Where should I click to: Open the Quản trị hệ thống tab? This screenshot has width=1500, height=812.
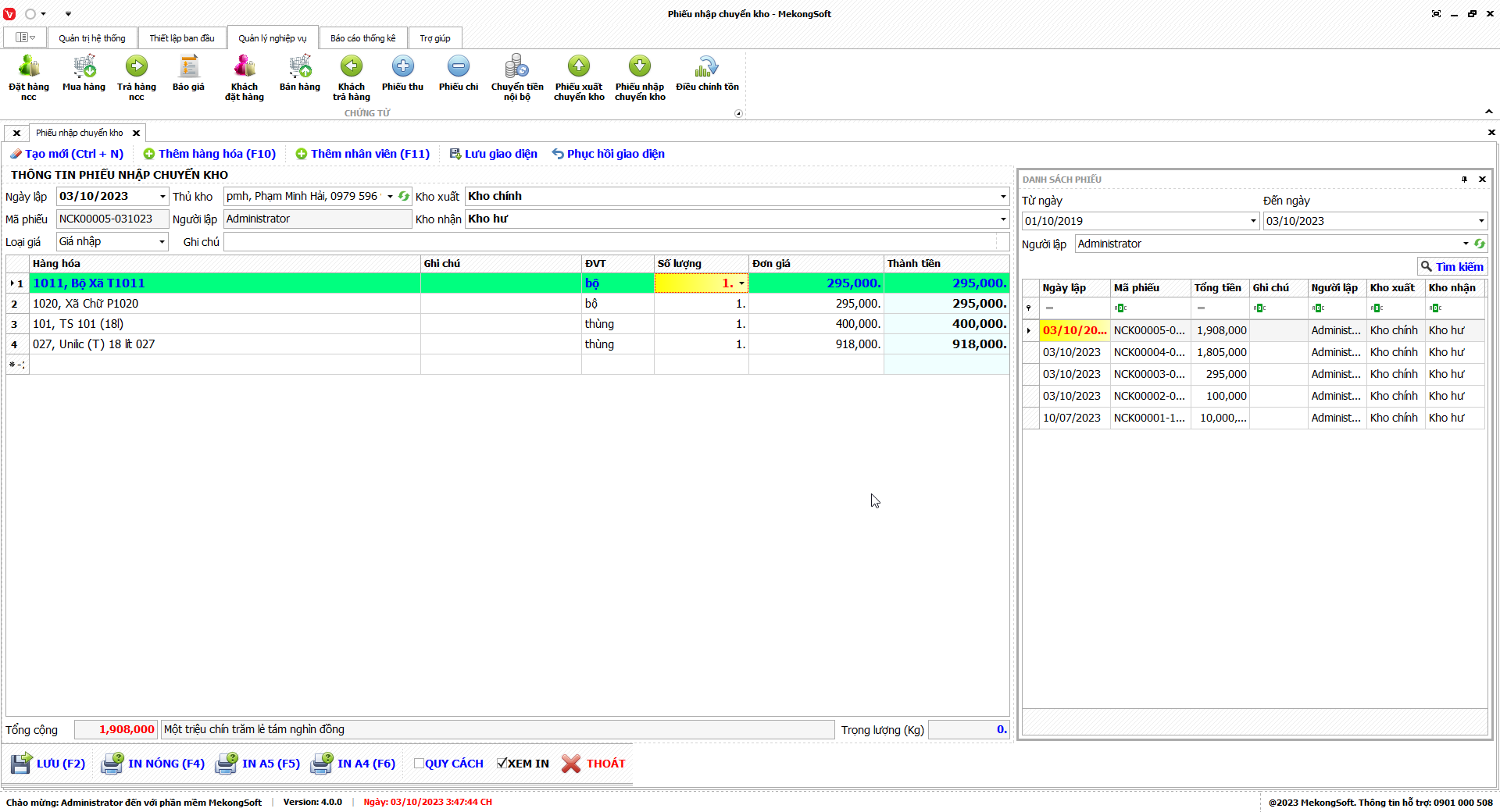tap(91, 38)
